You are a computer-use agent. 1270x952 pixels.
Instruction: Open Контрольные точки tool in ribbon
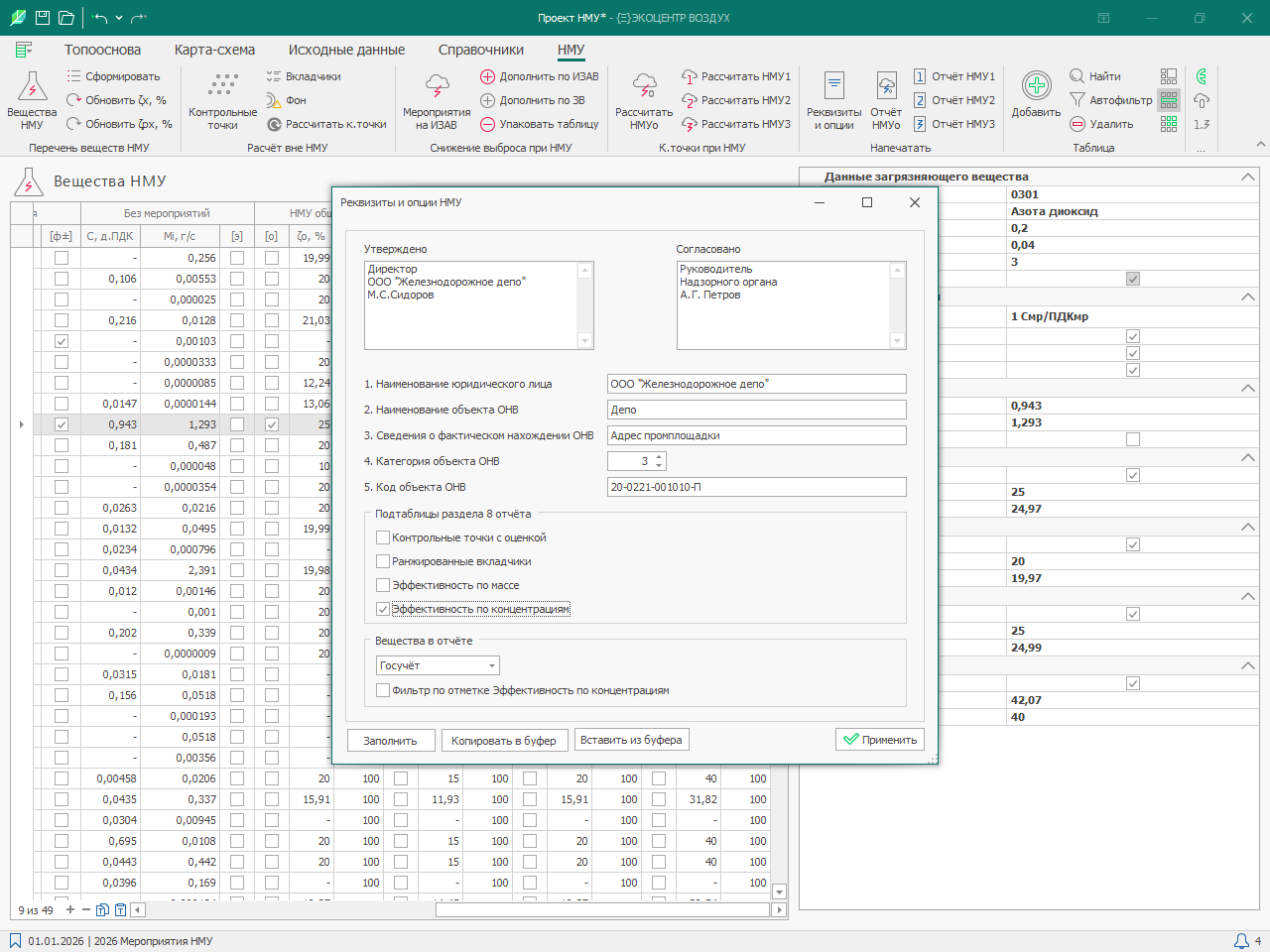tap(222, 87)
